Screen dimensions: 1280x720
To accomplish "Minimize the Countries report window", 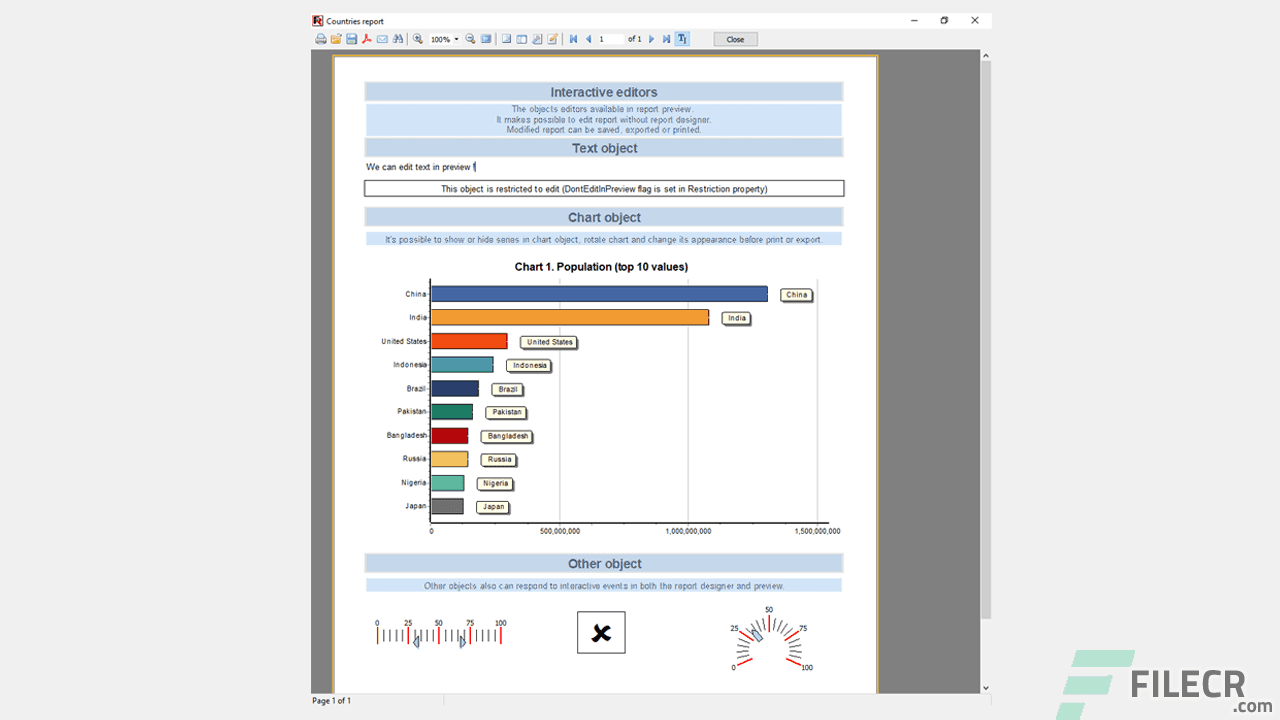I will pyautogui.click(x=914, y=20).
